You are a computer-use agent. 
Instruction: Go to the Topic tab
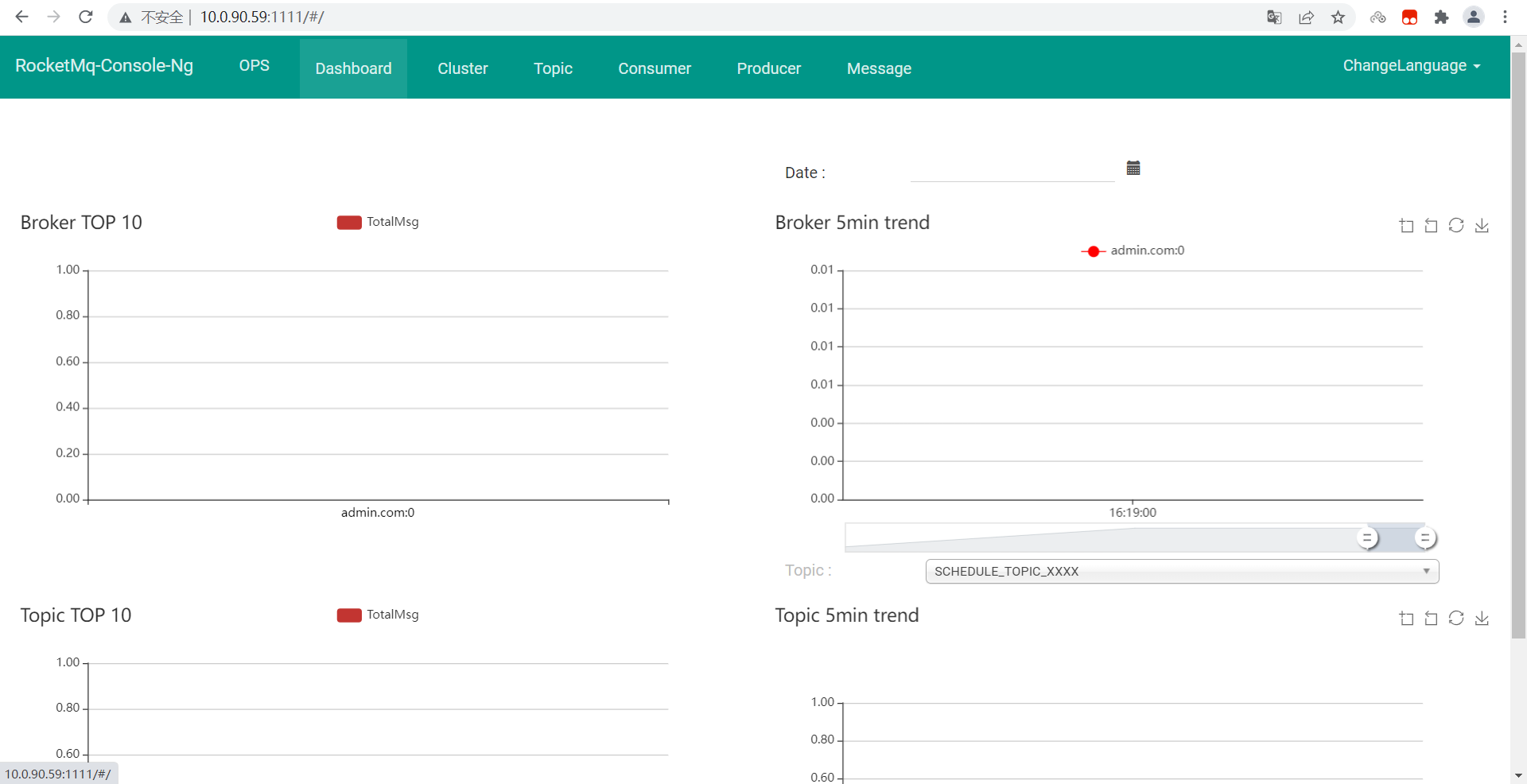553,68
